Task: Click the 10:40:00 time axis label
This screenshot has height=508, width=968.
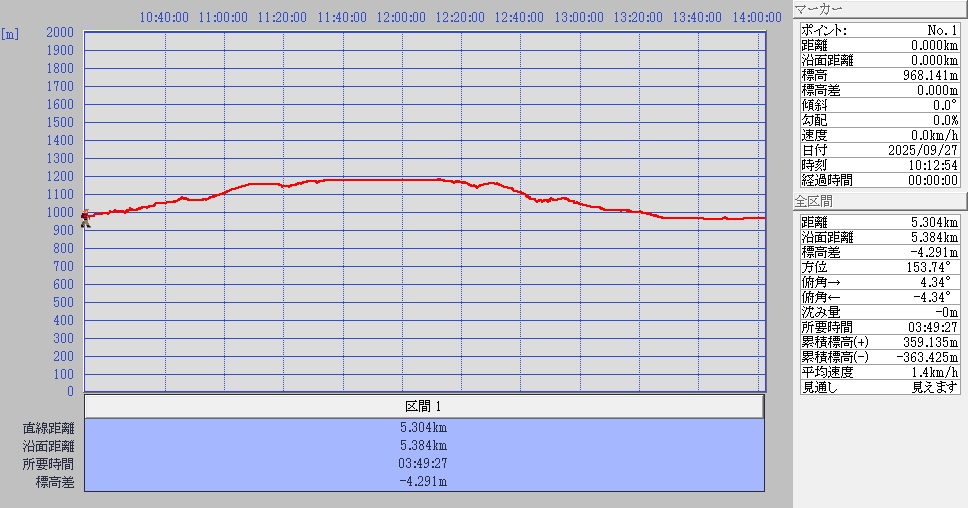Action: pos(164,17)
